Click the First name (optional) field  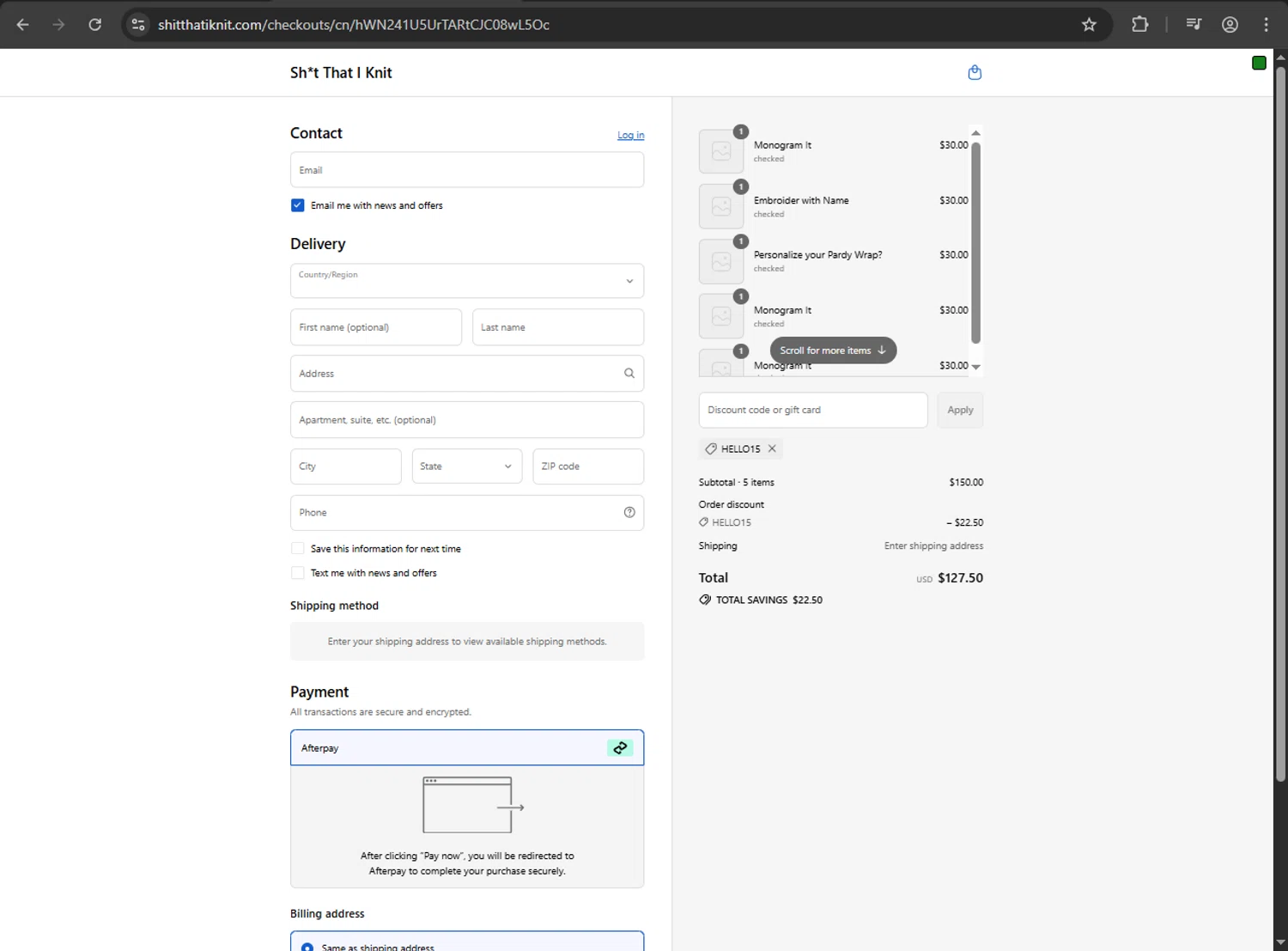(376, 327)
